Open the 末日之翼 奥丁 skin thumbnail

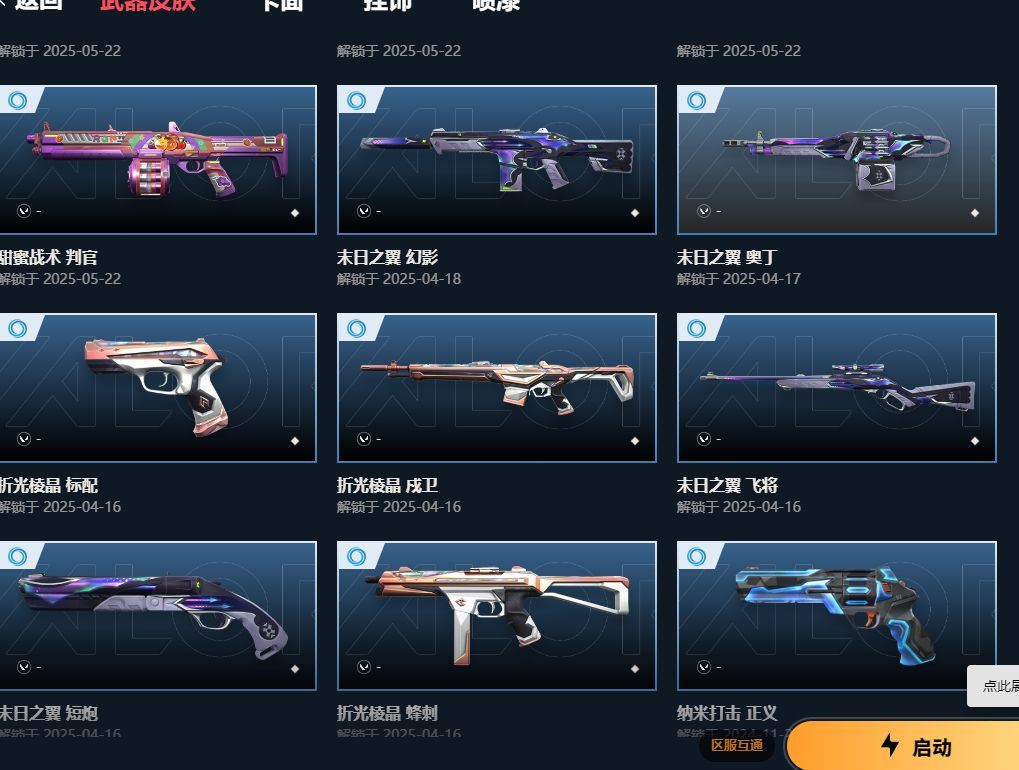coord(836,160)
